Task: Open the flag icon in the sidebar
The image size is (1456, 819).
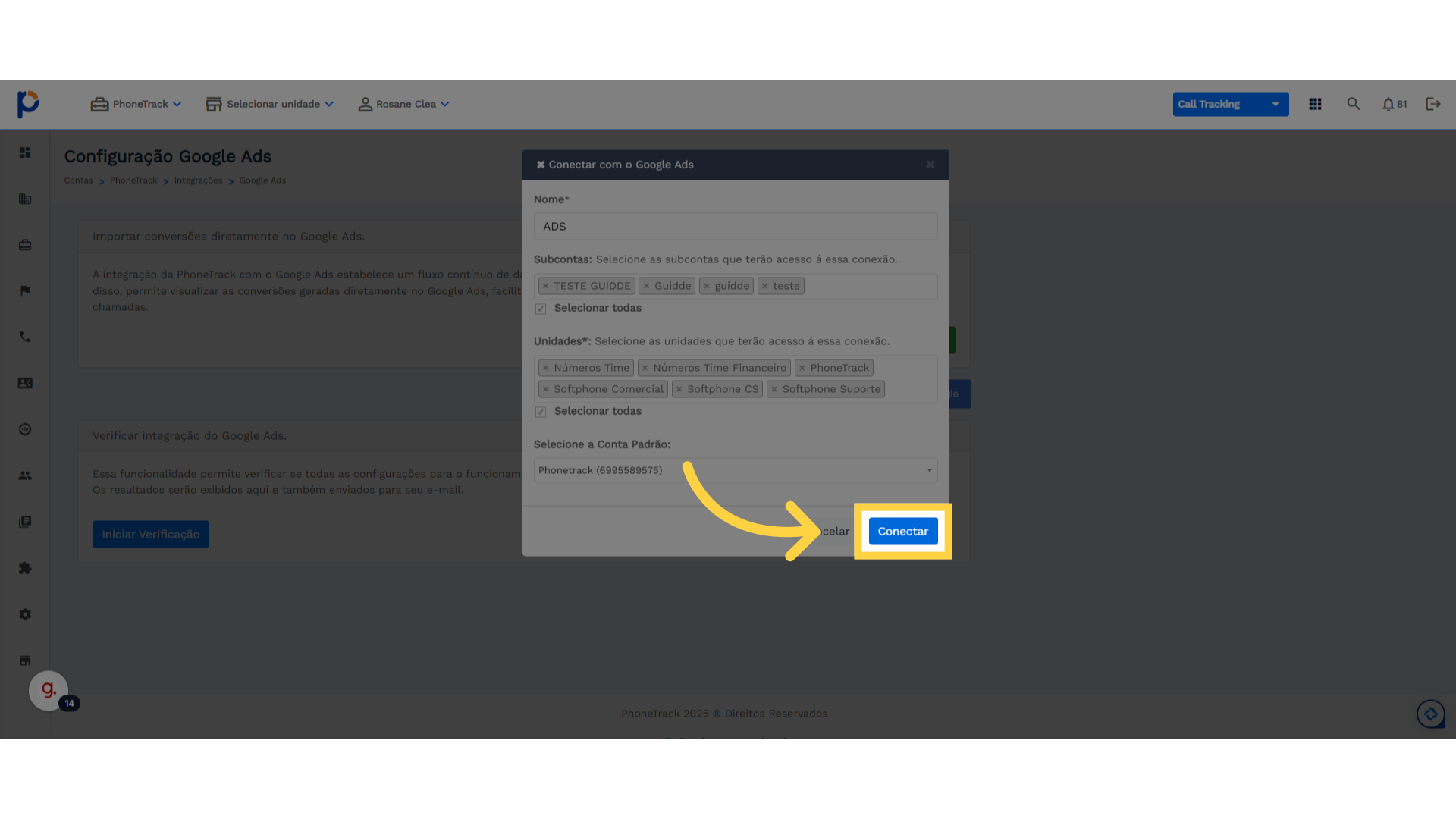Action: pos(25,290)
